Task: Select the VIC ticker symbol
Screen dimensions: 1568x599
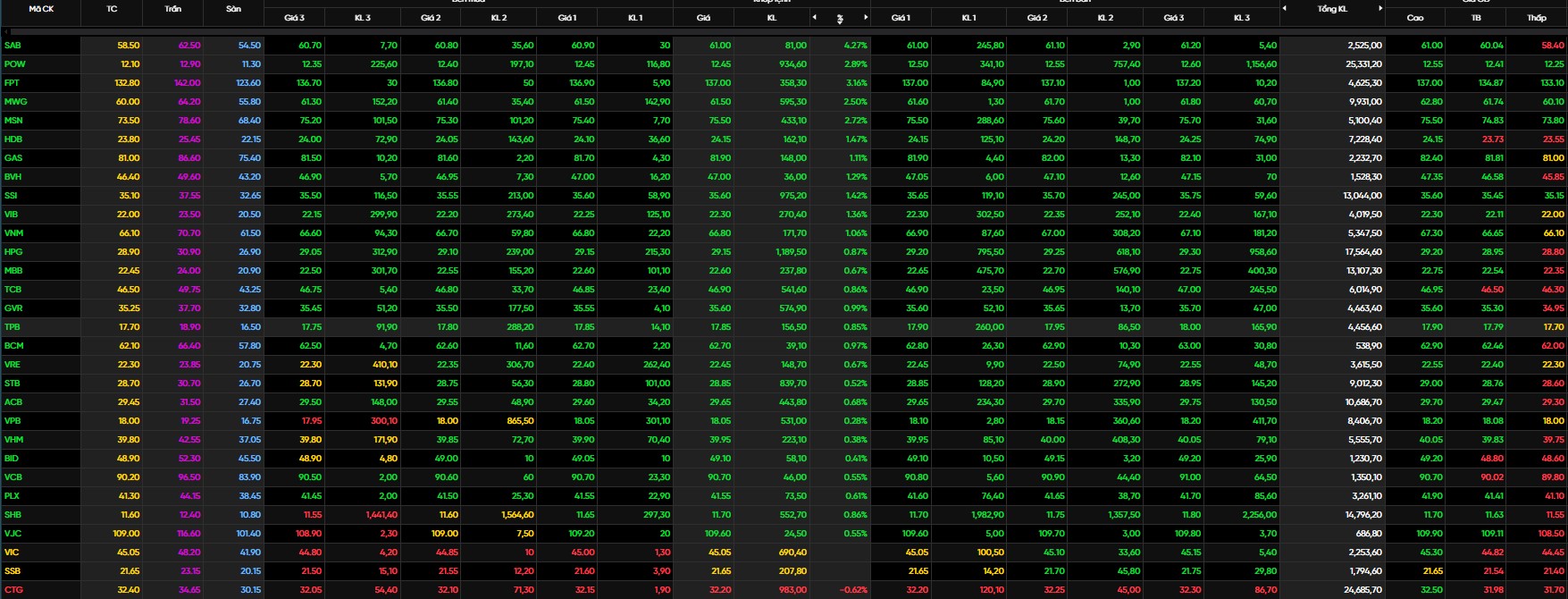Action: point(11,552)
